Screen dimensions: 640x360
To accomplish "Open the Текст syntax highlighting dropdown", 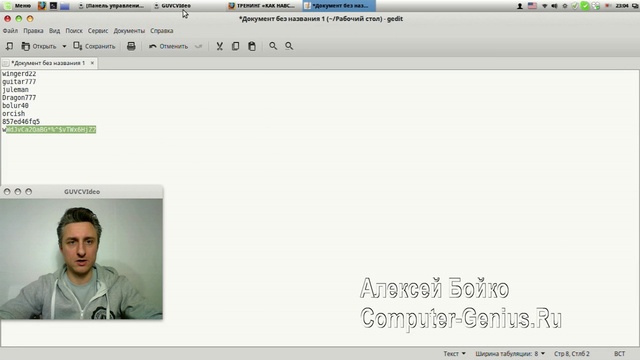I will point(454,353).
